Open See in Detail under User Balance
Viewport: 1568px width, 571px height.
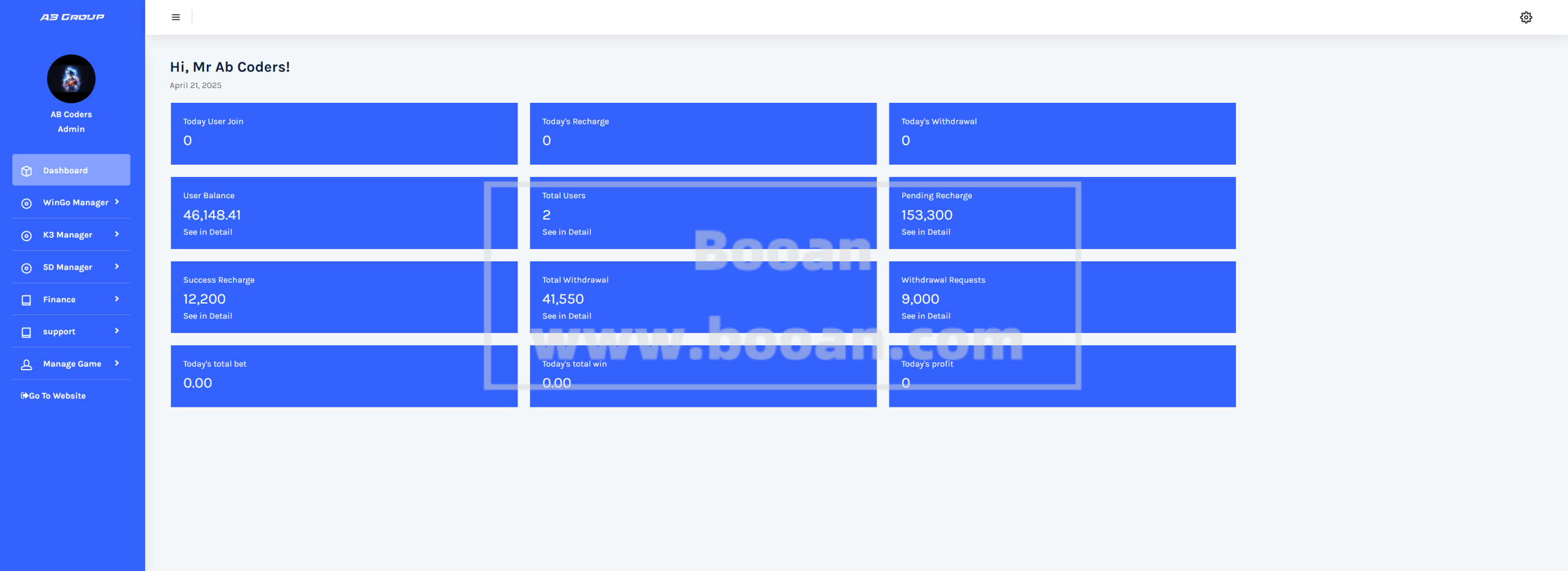[208, 232]
